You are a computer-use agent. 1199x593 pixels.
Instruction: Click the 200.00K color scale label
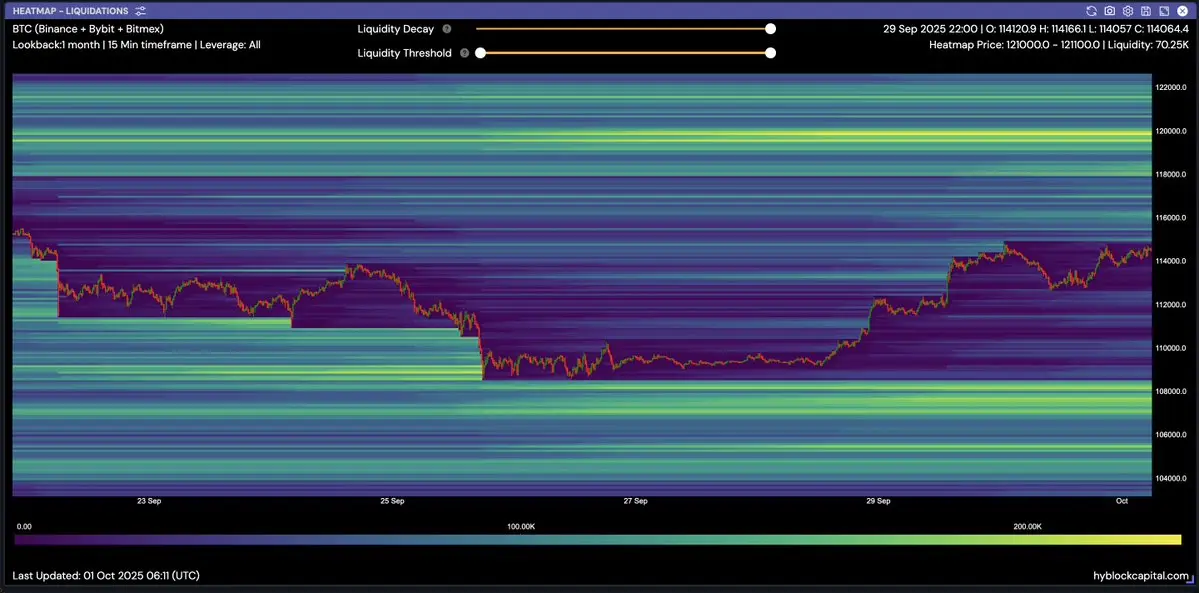[x=1028, y=526]
